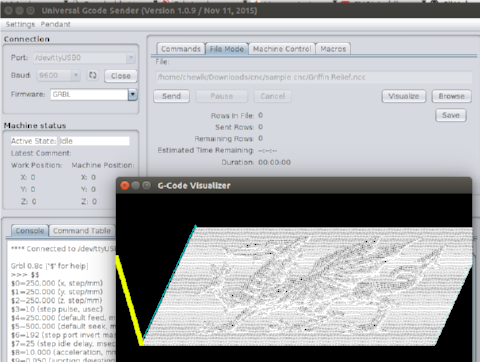This screenshot has width=480, height=362.
Task: Click the Browse button
Action: (x=452, y=96)
